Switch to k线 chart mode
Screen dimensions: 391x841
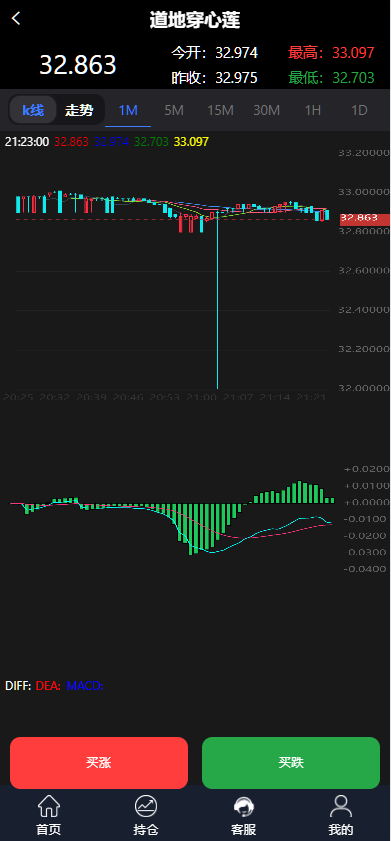[33, 110]
